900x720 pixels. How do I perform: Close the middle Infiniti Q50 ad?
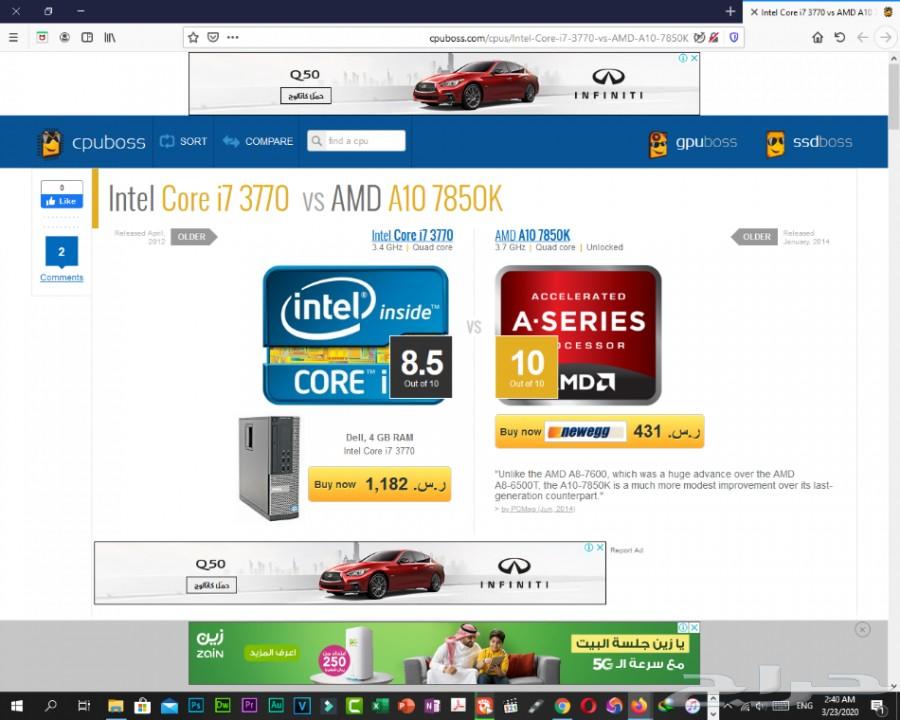(x=600, y=547)
